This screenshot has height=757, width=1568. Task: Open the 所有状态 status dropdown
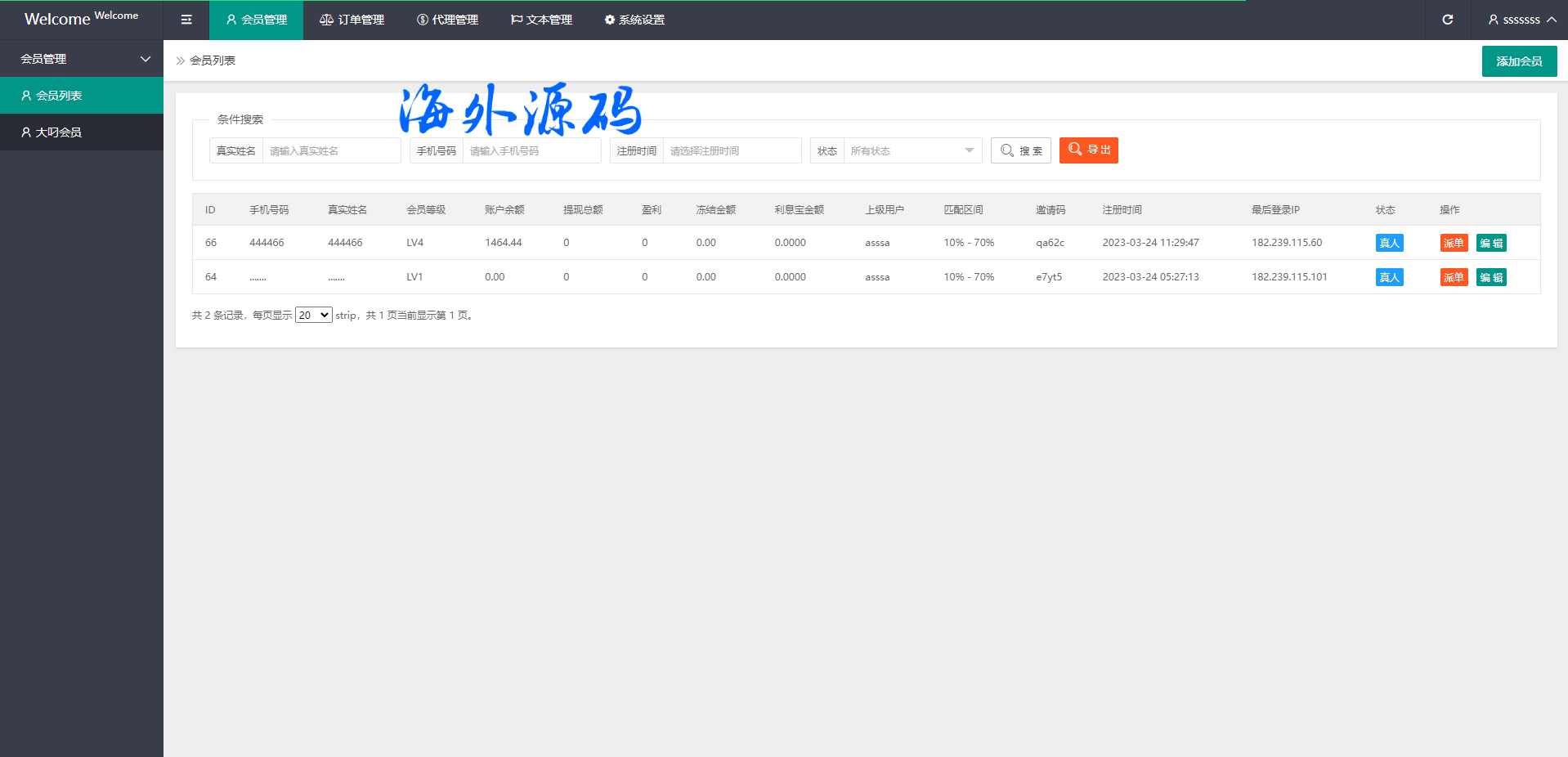pyautogui.click(x=912, y=151)
